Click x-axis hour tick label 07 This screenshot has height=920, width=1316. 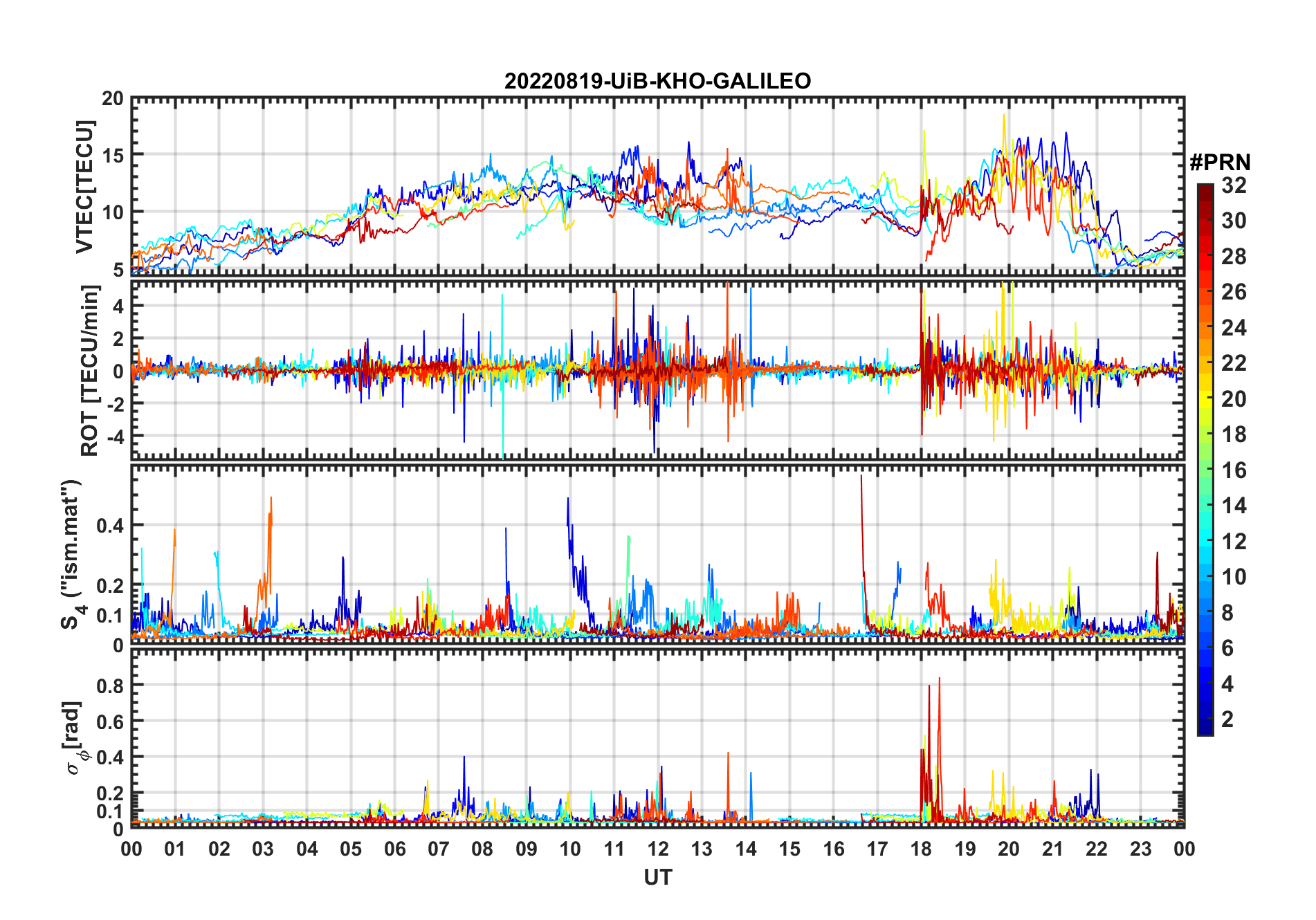[x=439, y=849]
